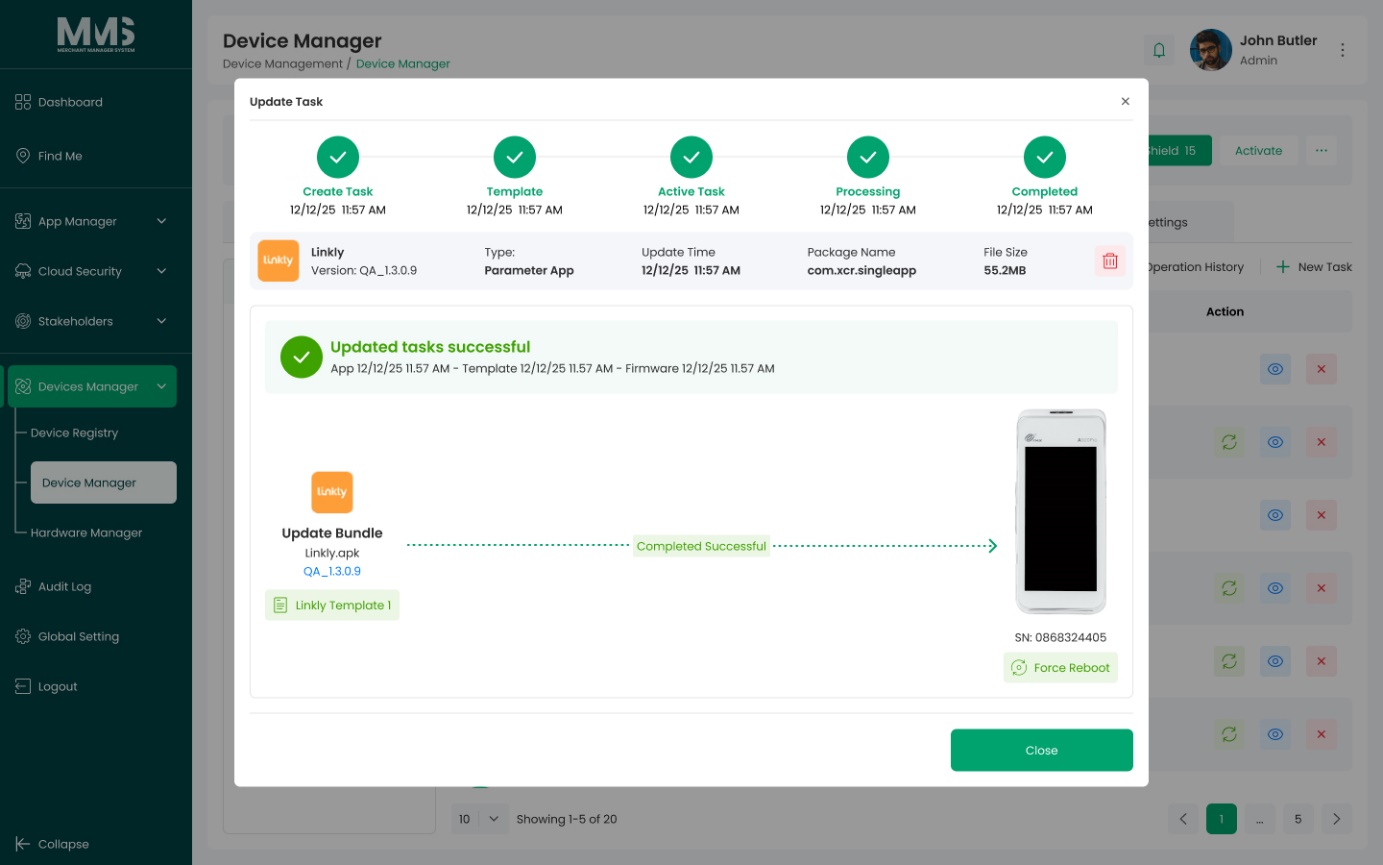Expand the Cloud Security menu chevron
The height and width of the screenshot is (865, 1383).
coord(161,271)
